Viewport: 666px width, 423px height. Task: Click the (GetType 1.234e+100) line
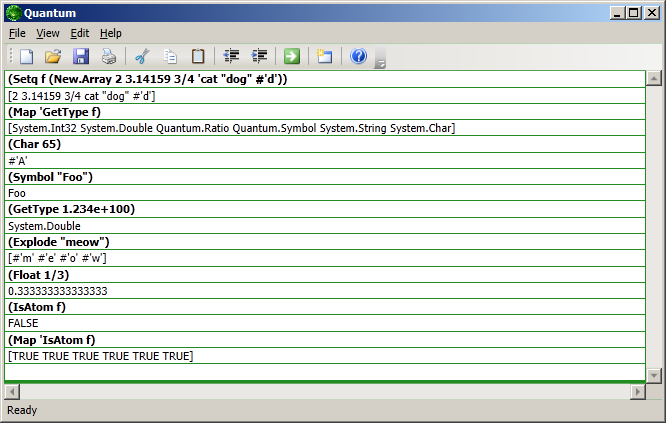click(x=325, y=209)
